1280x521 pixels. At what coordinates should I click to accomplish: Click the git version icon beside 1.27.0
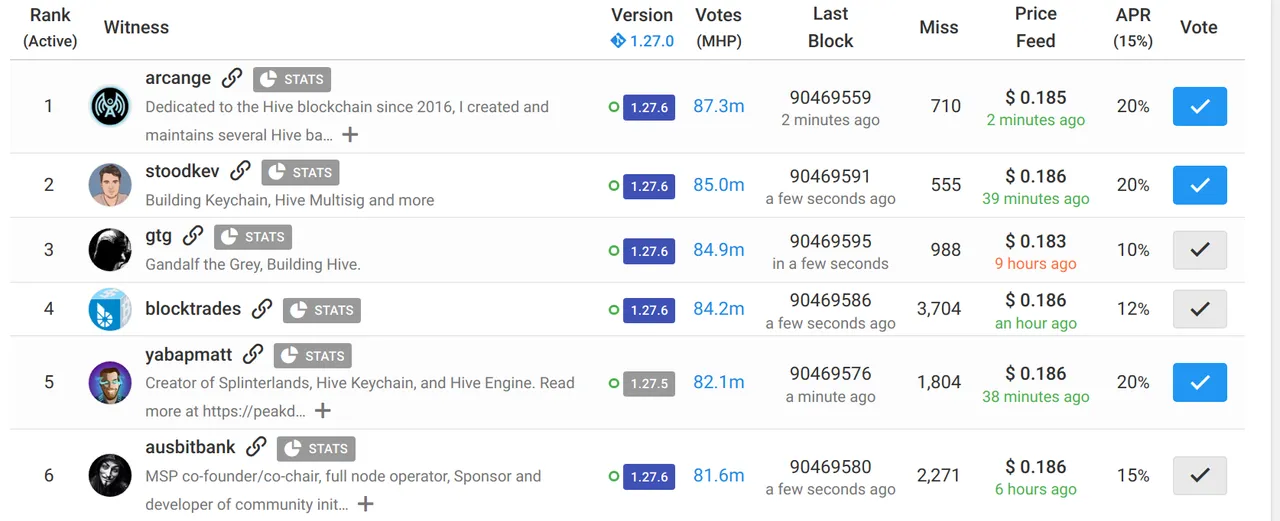pyautogui.click(x=618, y=41)
